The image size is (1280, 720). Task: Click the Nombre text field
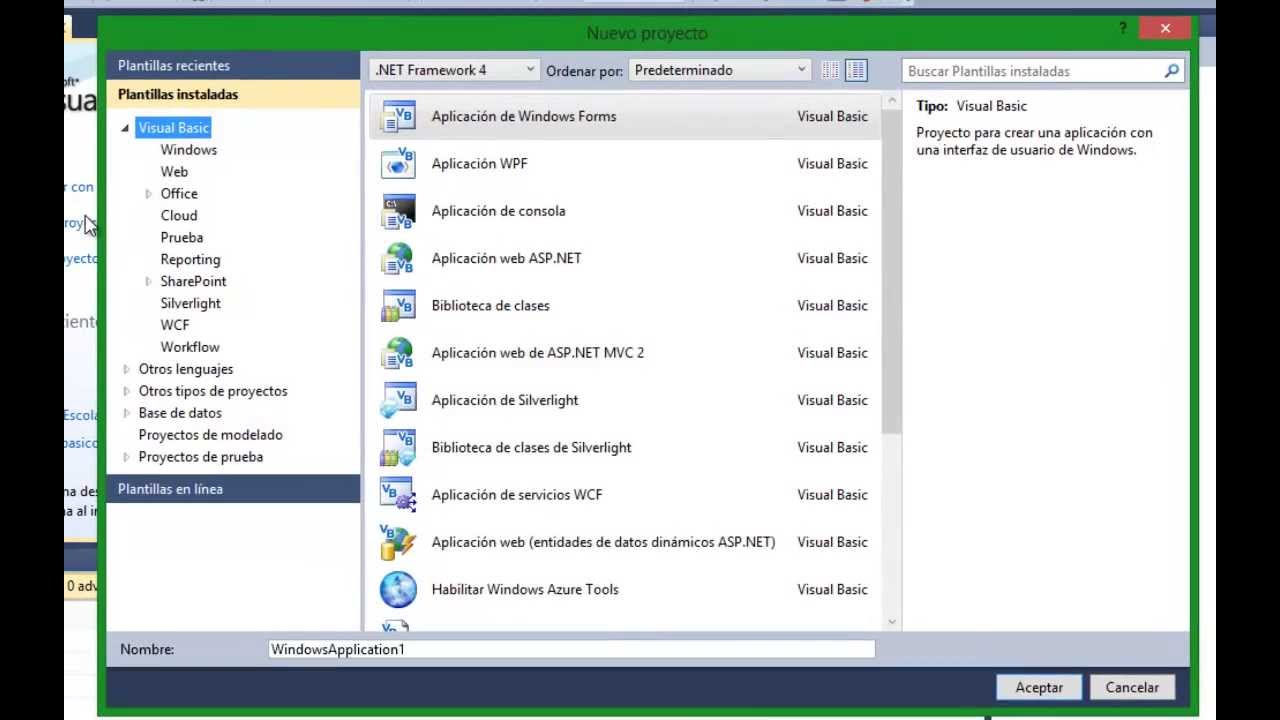[572, 650]
